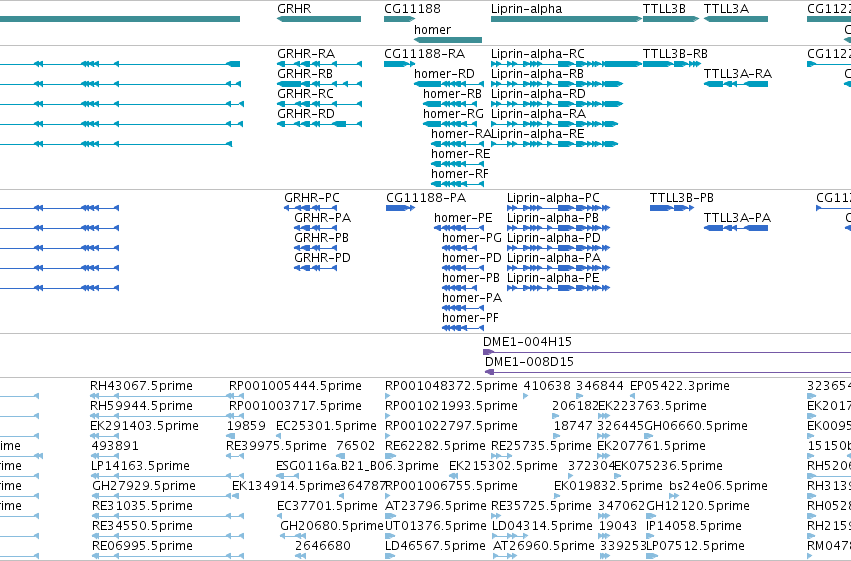Select protein homer-PB
Viewport: 851px width, 561px height.
471,278
